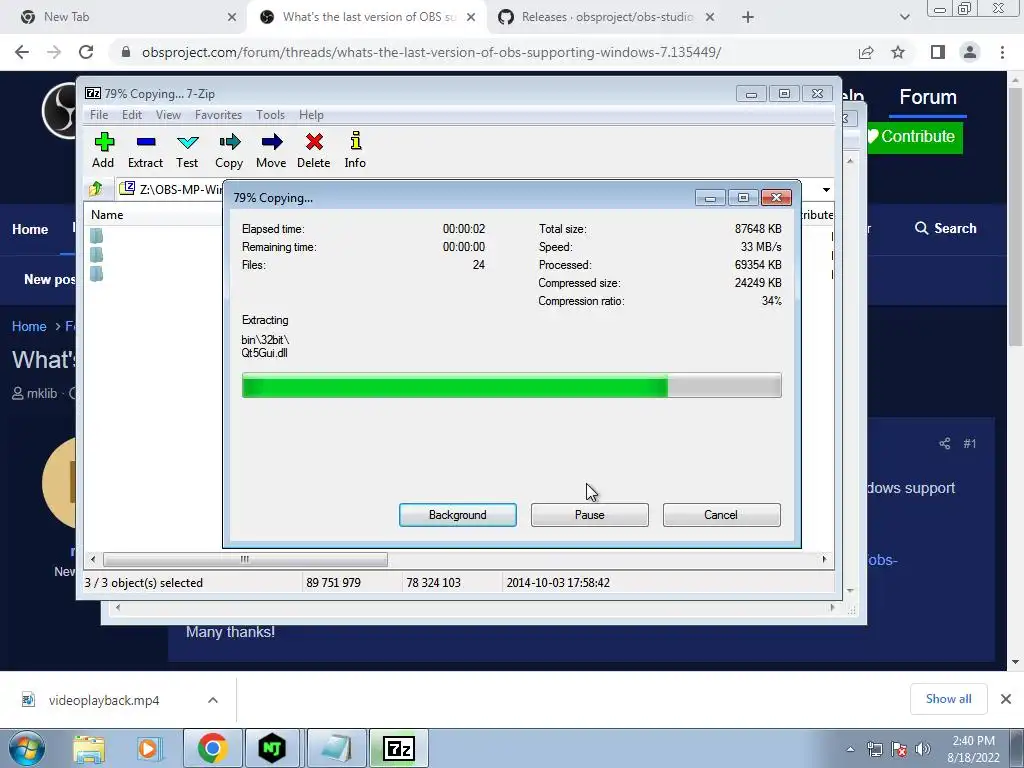The image size is (1024, 768).
Task: Open a new Chrome tab
Action: [x=748, y=17]
